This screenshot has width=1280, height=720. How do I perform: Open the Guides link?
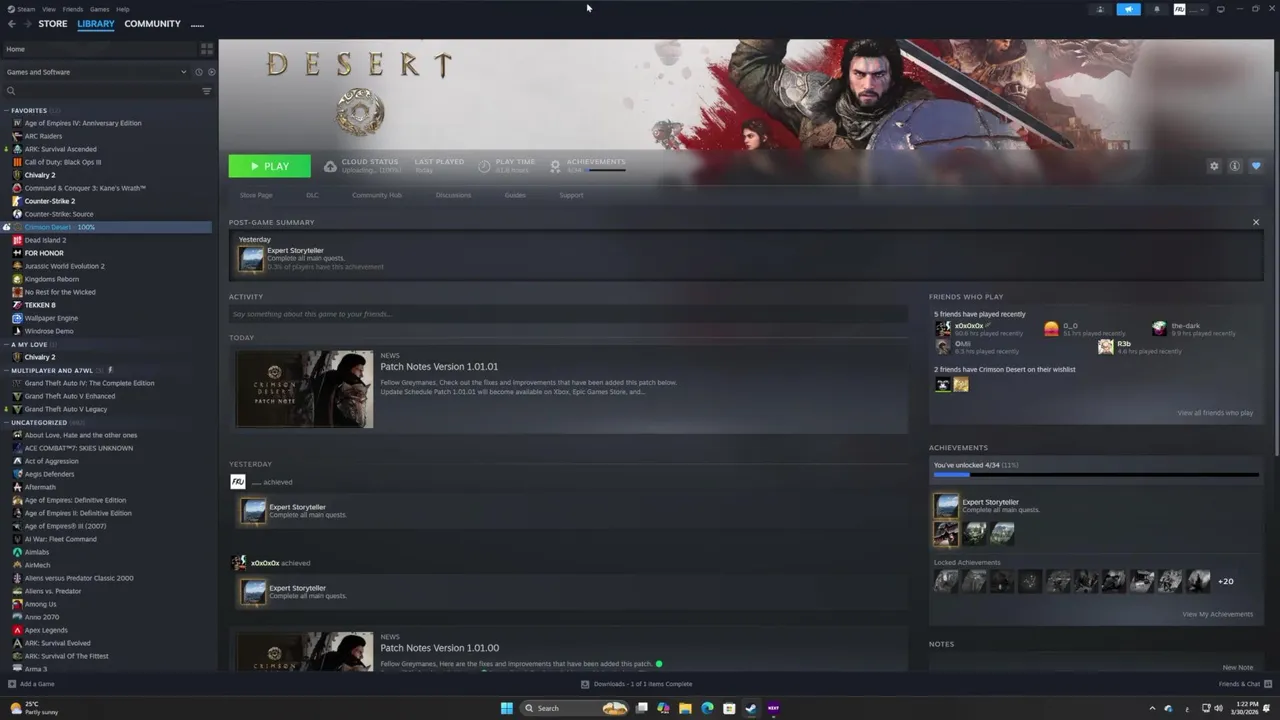515,195
